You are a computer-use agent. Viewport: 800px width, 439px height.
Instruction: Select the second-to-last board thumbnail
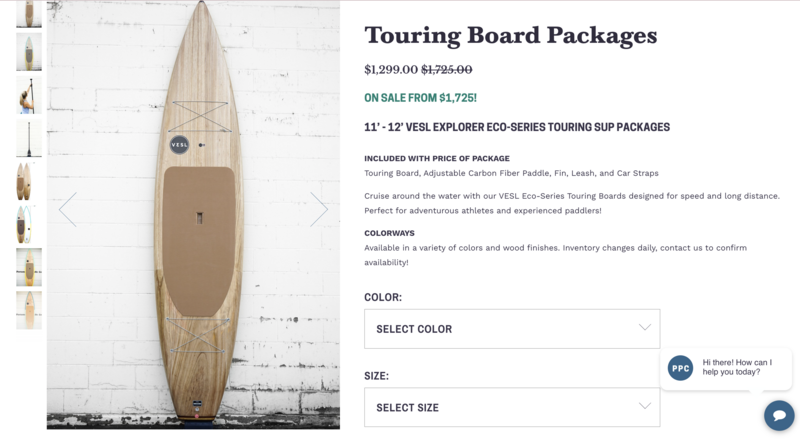(29, 267)
